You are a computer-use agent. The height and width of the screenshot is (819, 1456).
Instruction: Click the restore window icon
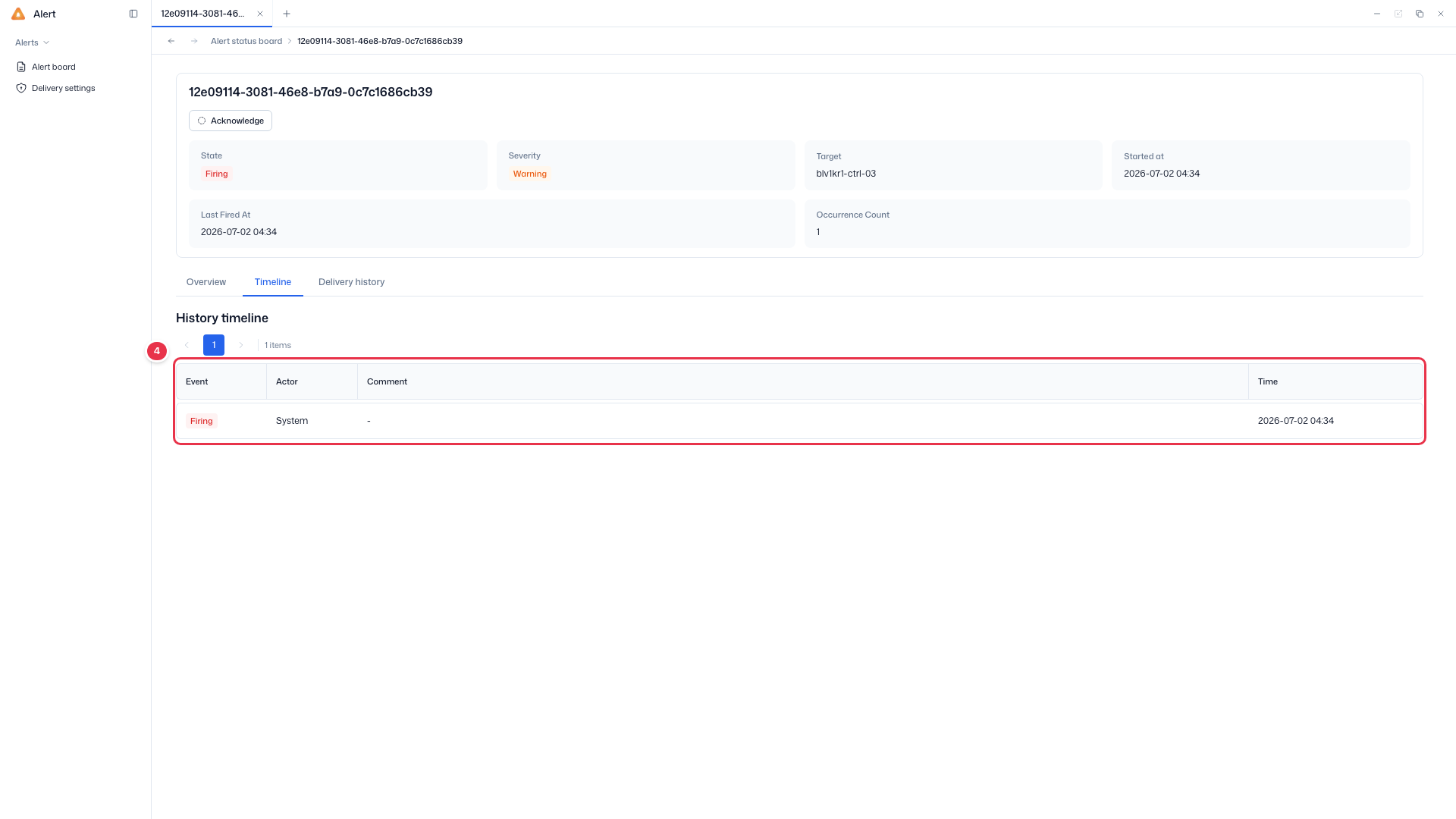[x=1420, y=14]
